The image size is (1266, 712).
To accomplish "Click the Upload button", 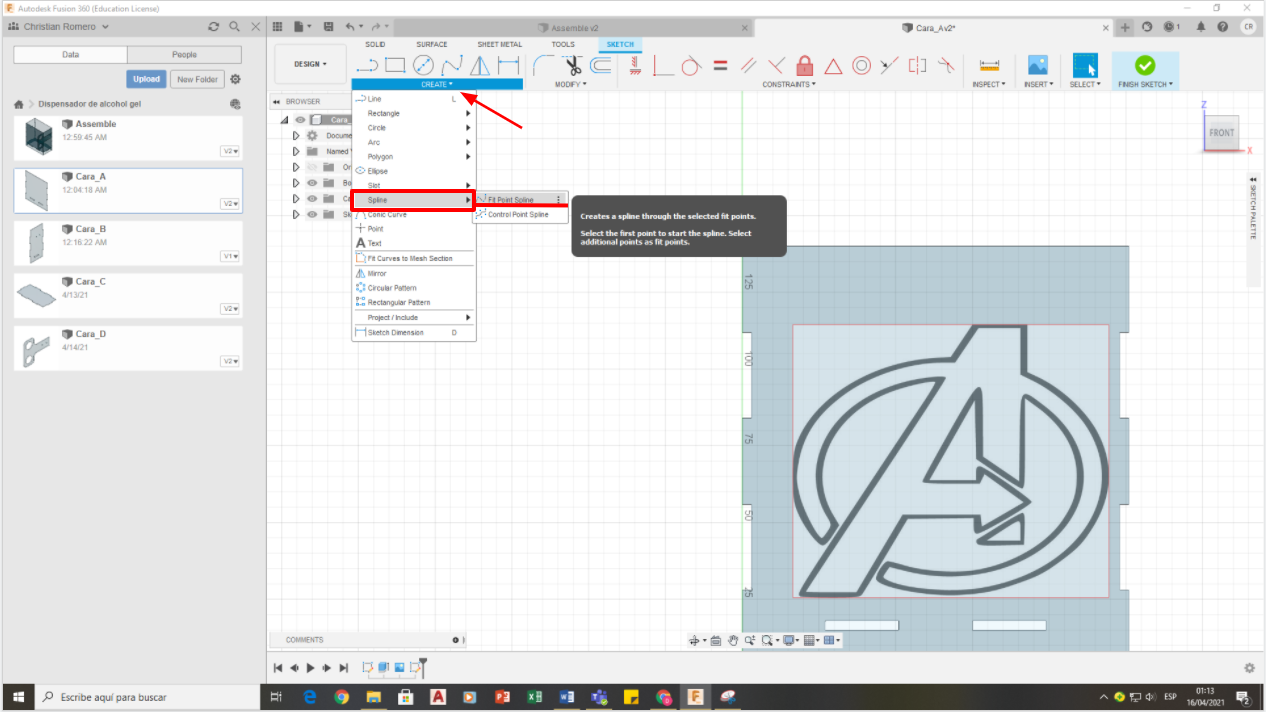I will (146, 79).
